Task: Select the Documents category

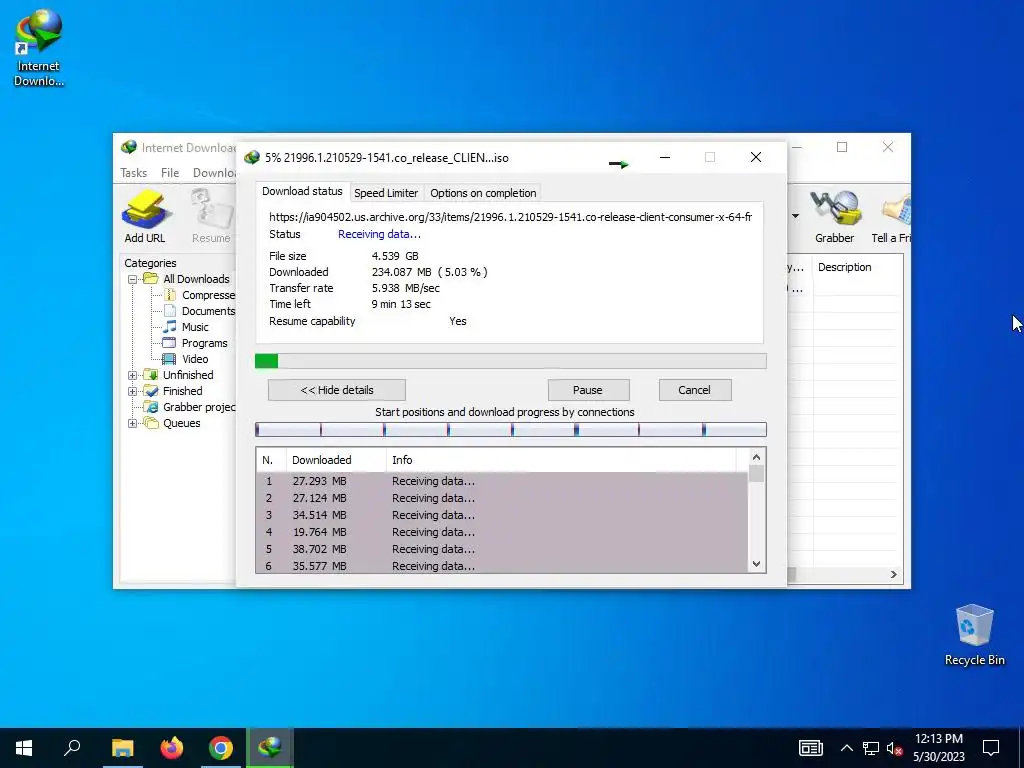Action: click(x=199, y=311)
